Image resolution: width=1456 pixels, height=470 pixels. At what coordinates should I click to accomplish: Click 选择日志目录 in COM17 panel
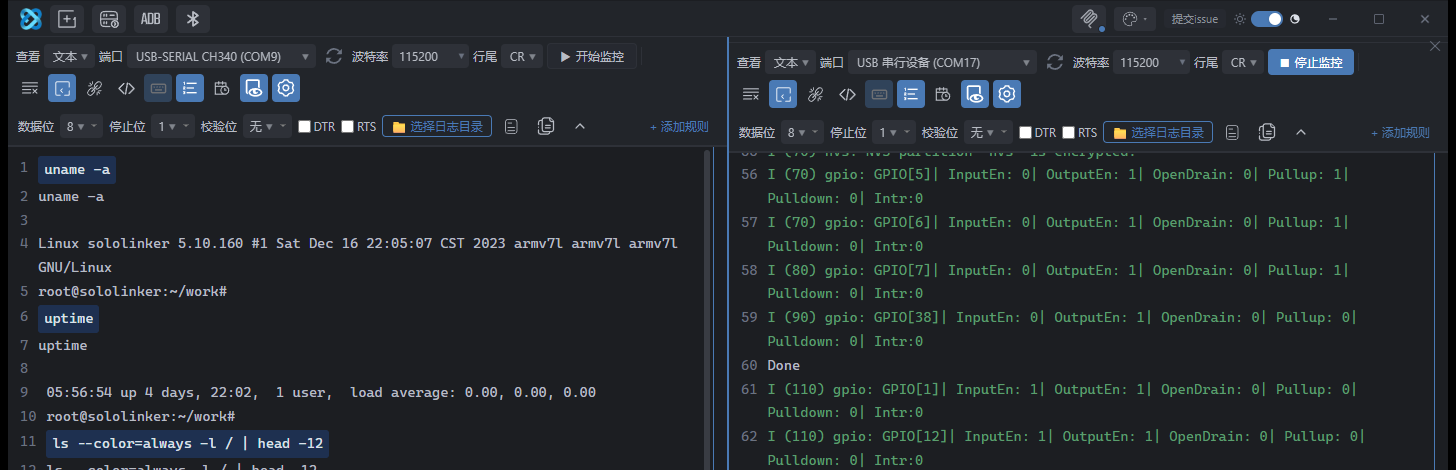[1158, 133]
